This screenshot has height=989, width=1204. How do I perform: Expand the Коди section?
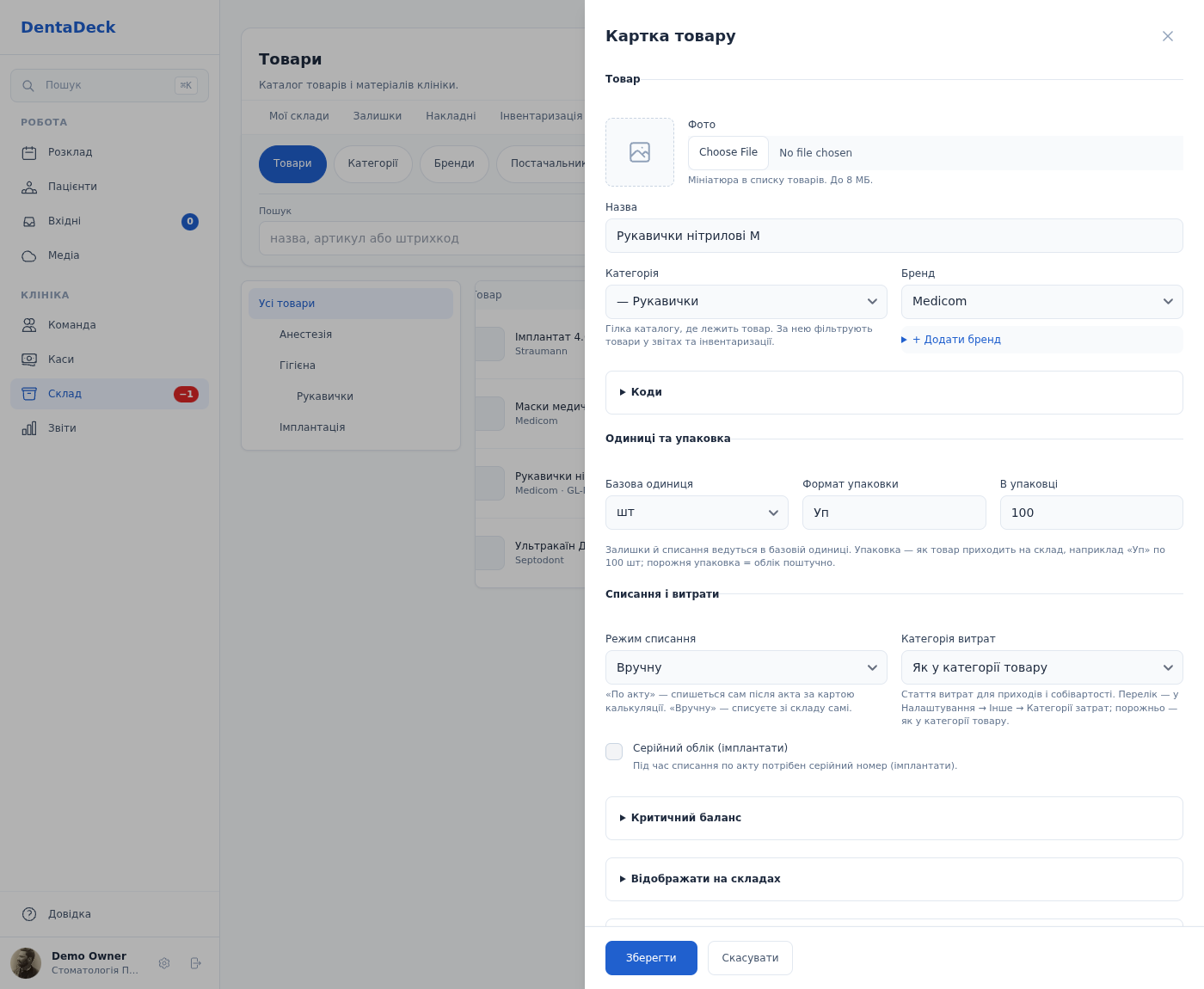tap(894, 392)
